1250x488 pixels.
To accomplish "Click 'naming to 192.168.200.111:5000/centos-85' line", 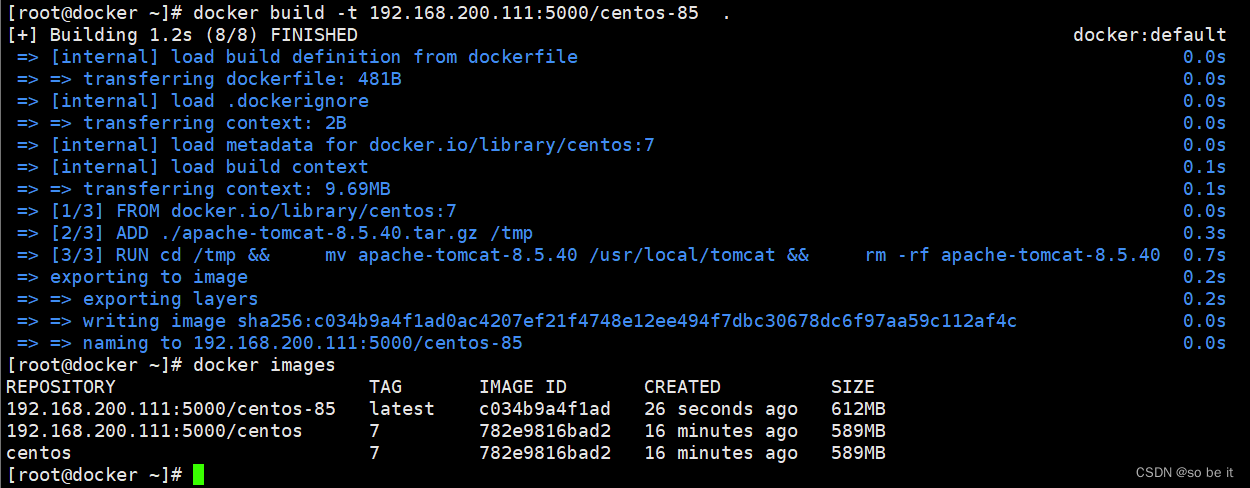I will coord(270,343).
